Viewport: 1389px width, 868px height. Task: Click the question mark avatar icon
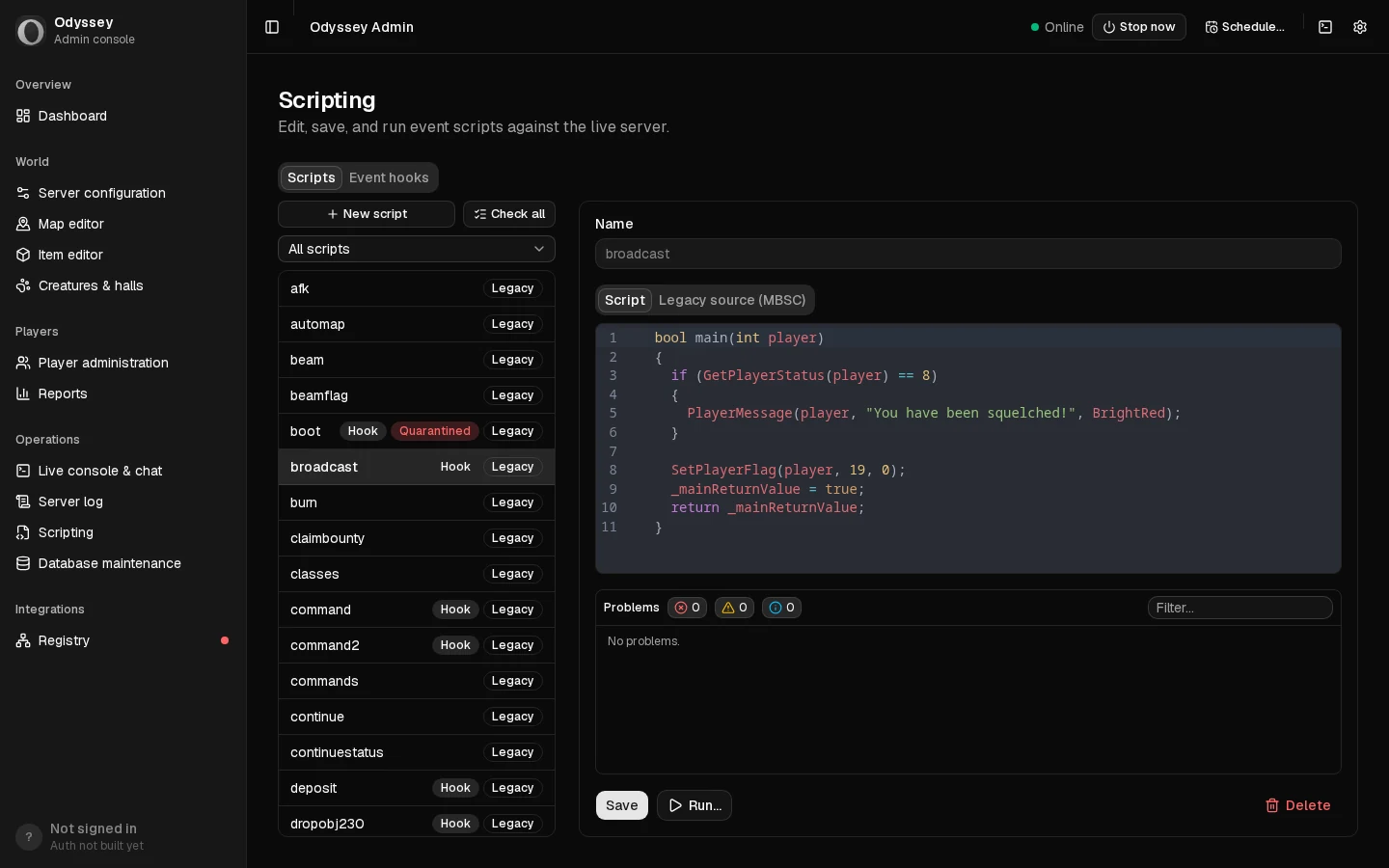tap(29, 837)
